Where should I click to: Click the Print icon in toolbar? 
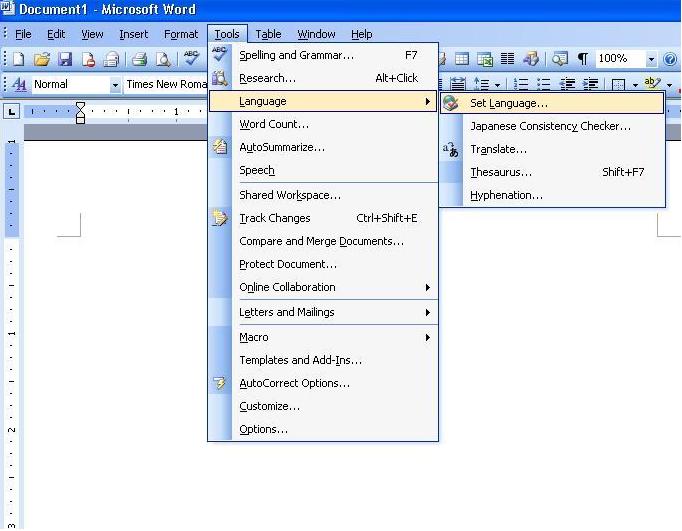[140, 60]
